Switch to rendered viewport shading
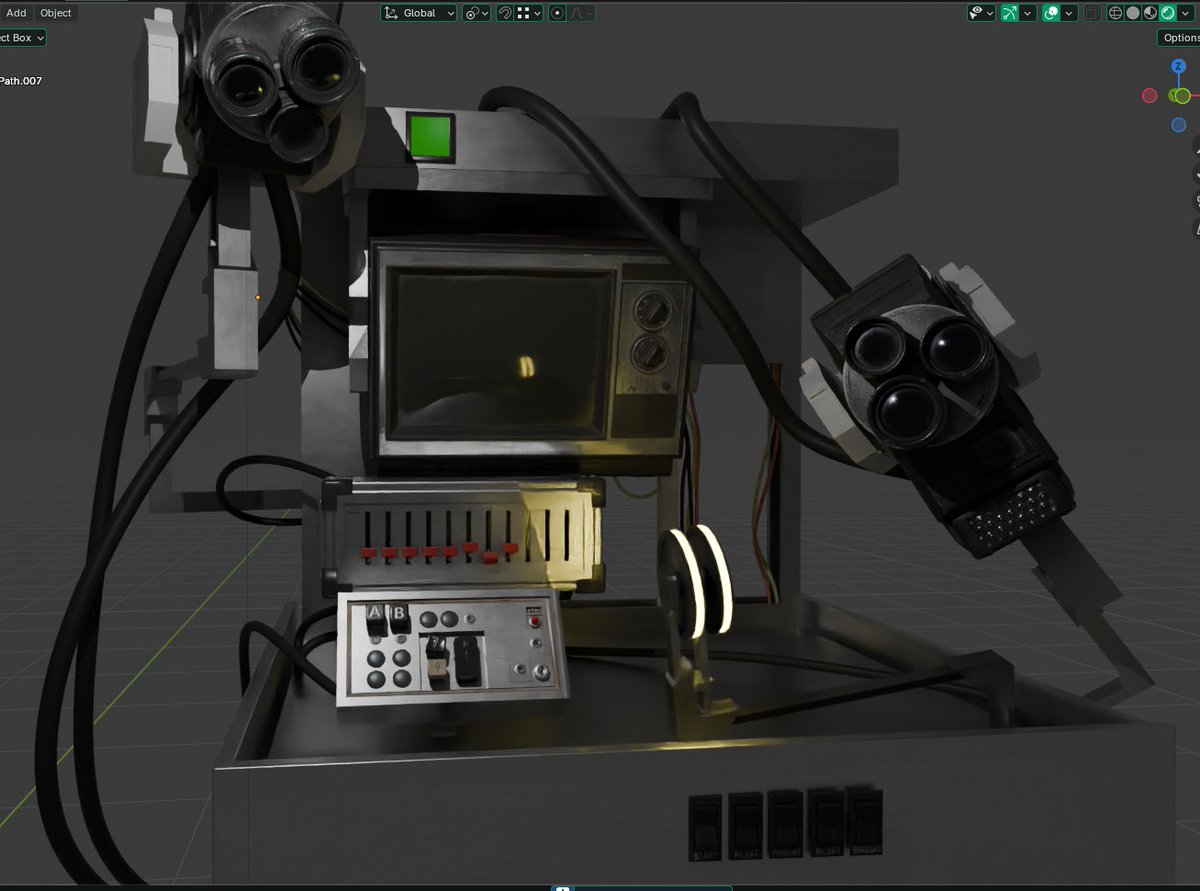 (1167, 13)
